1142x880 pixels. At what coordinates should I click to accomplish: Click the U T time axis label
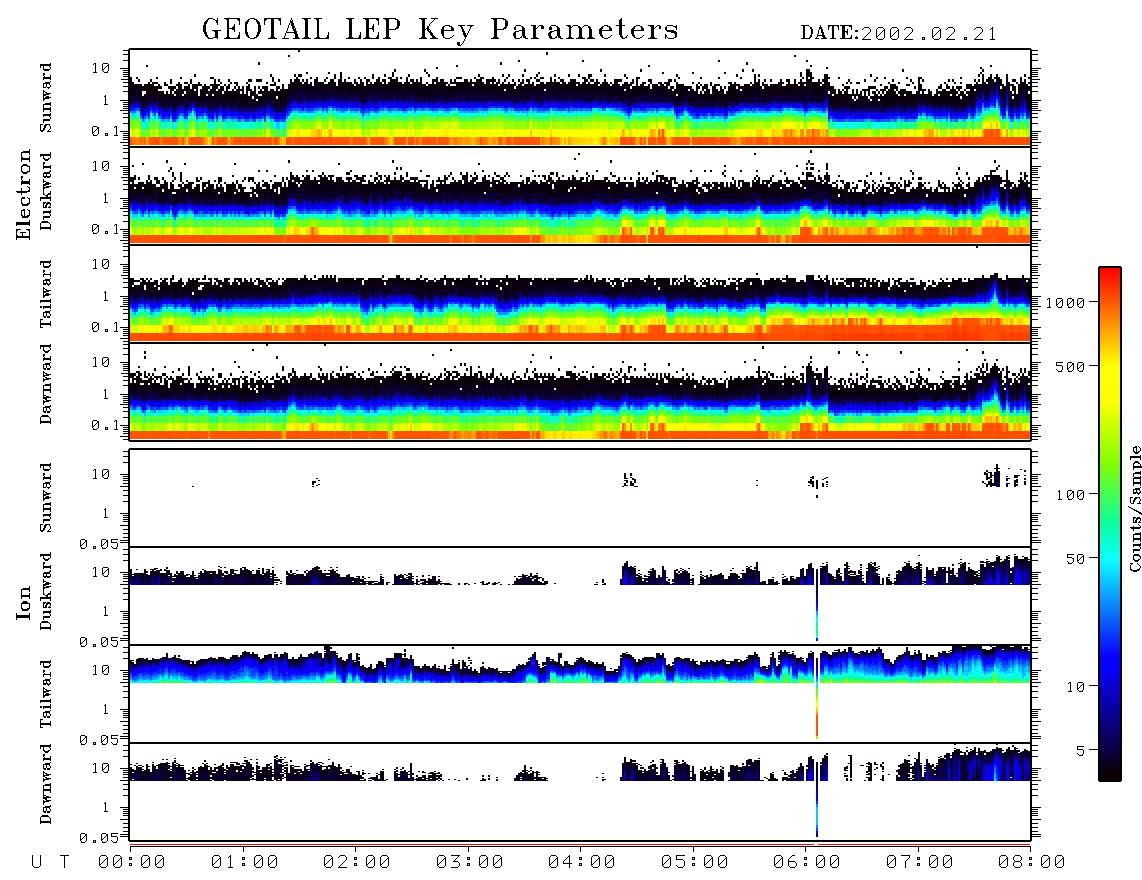[50, 863]
